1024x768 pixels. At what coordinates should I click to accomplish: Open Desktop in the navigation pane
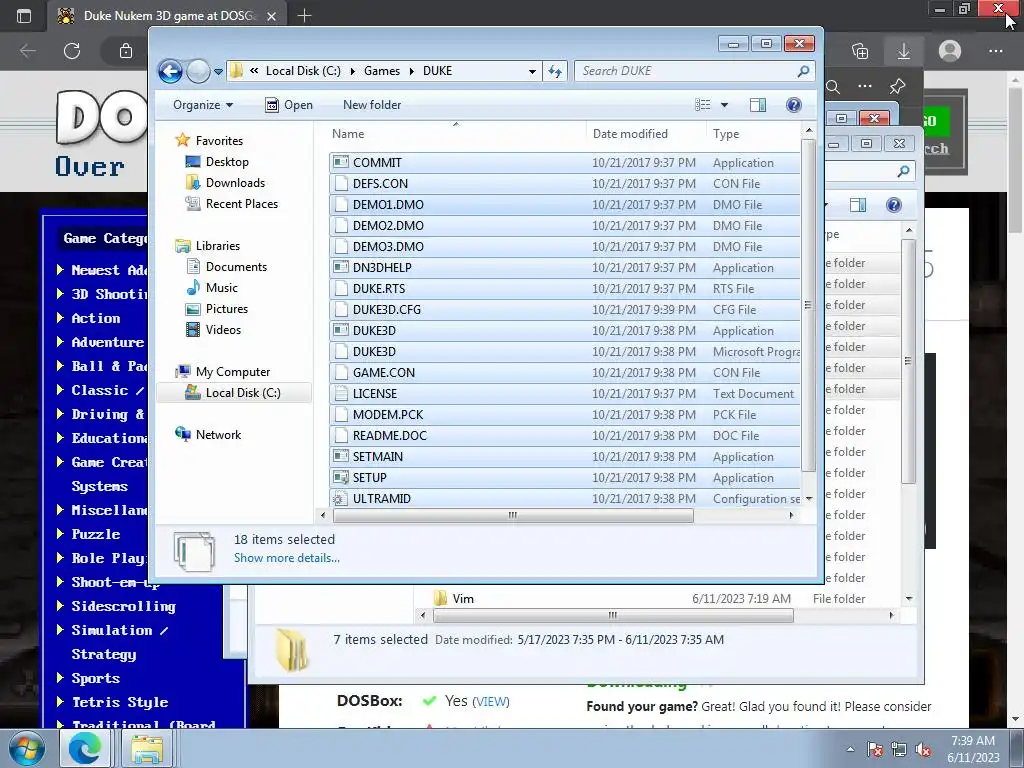click(227, 161)
